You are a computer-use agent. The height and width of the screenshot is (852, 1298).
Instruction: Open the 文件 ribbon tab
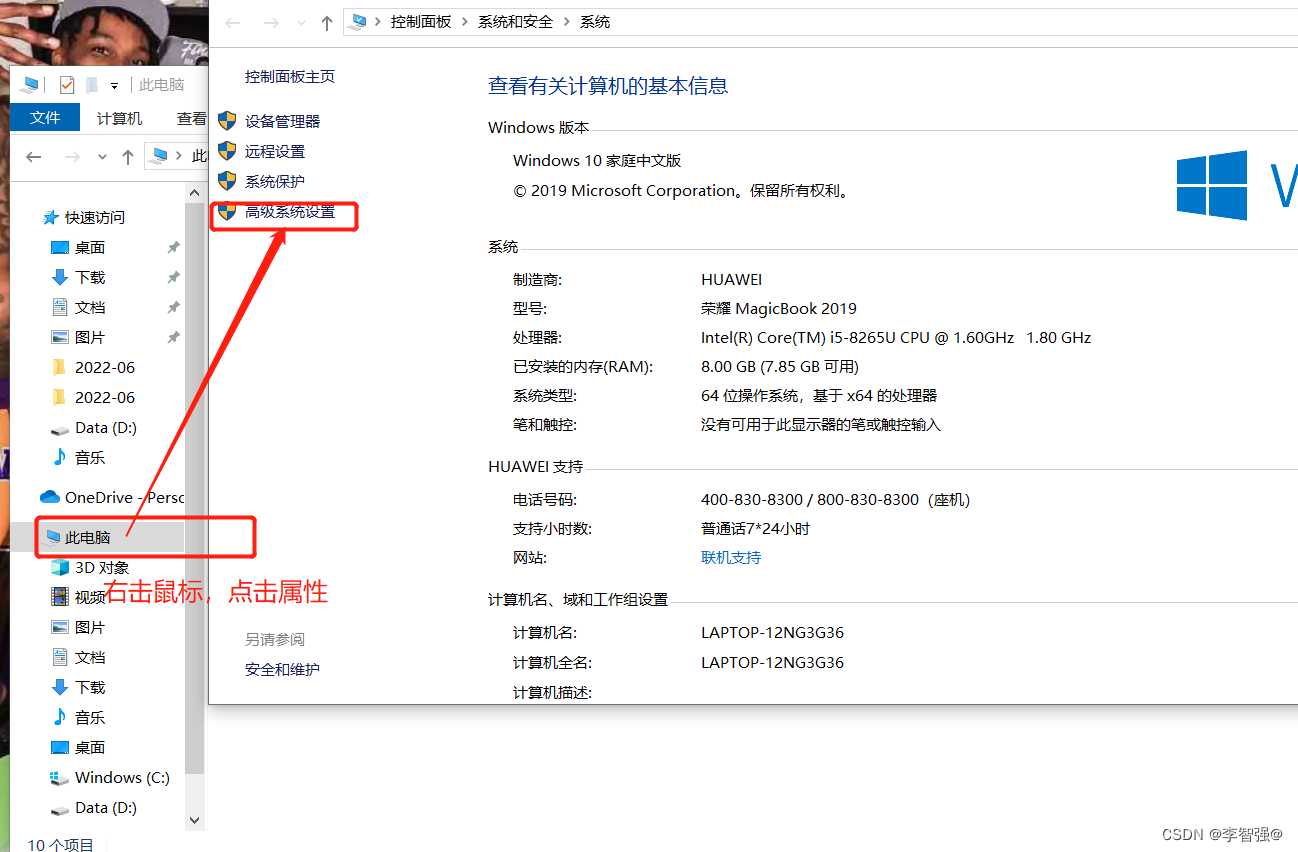(45, 118)
